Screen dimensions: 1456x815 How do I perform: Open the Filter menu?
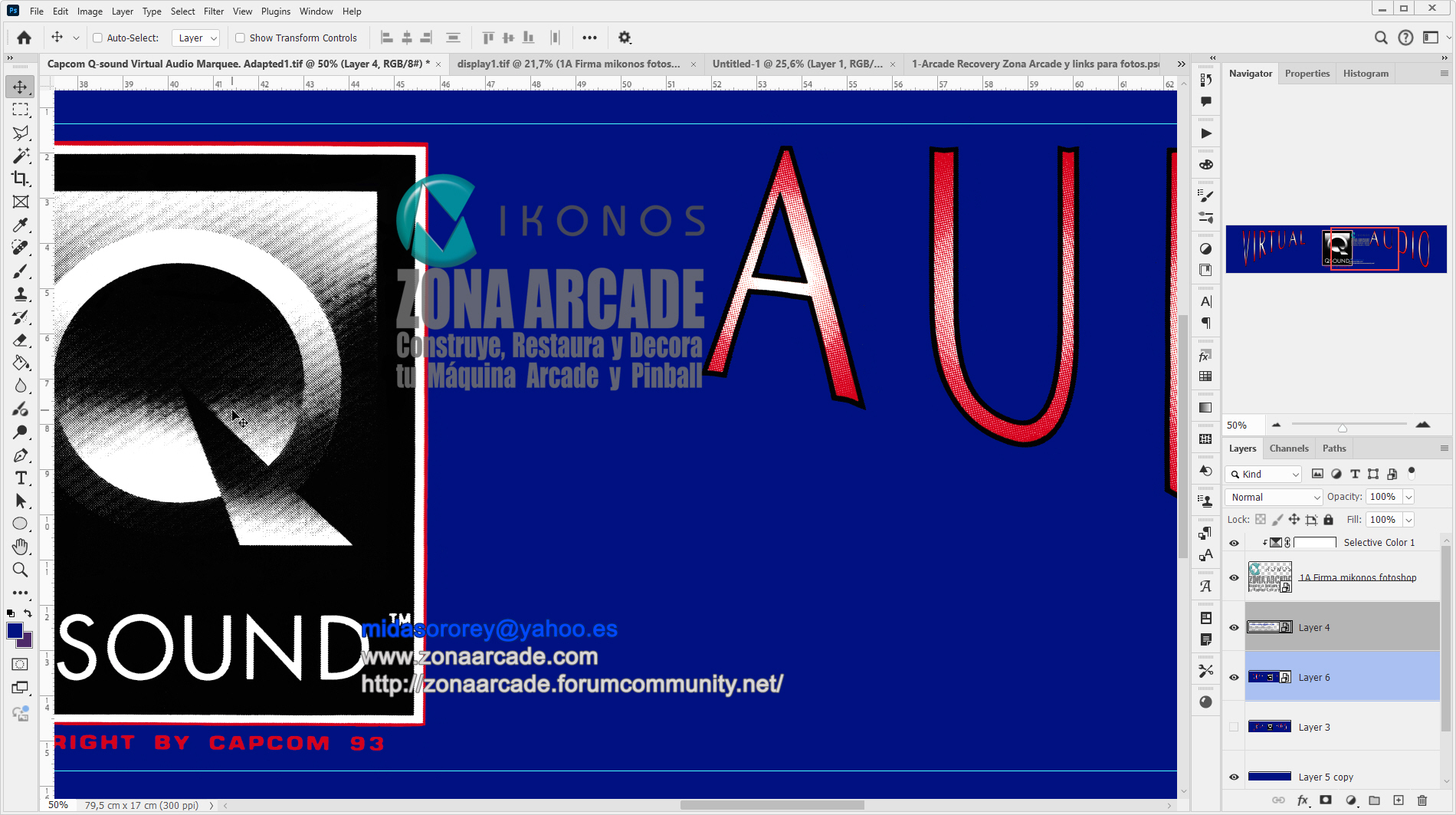[213, 11]
